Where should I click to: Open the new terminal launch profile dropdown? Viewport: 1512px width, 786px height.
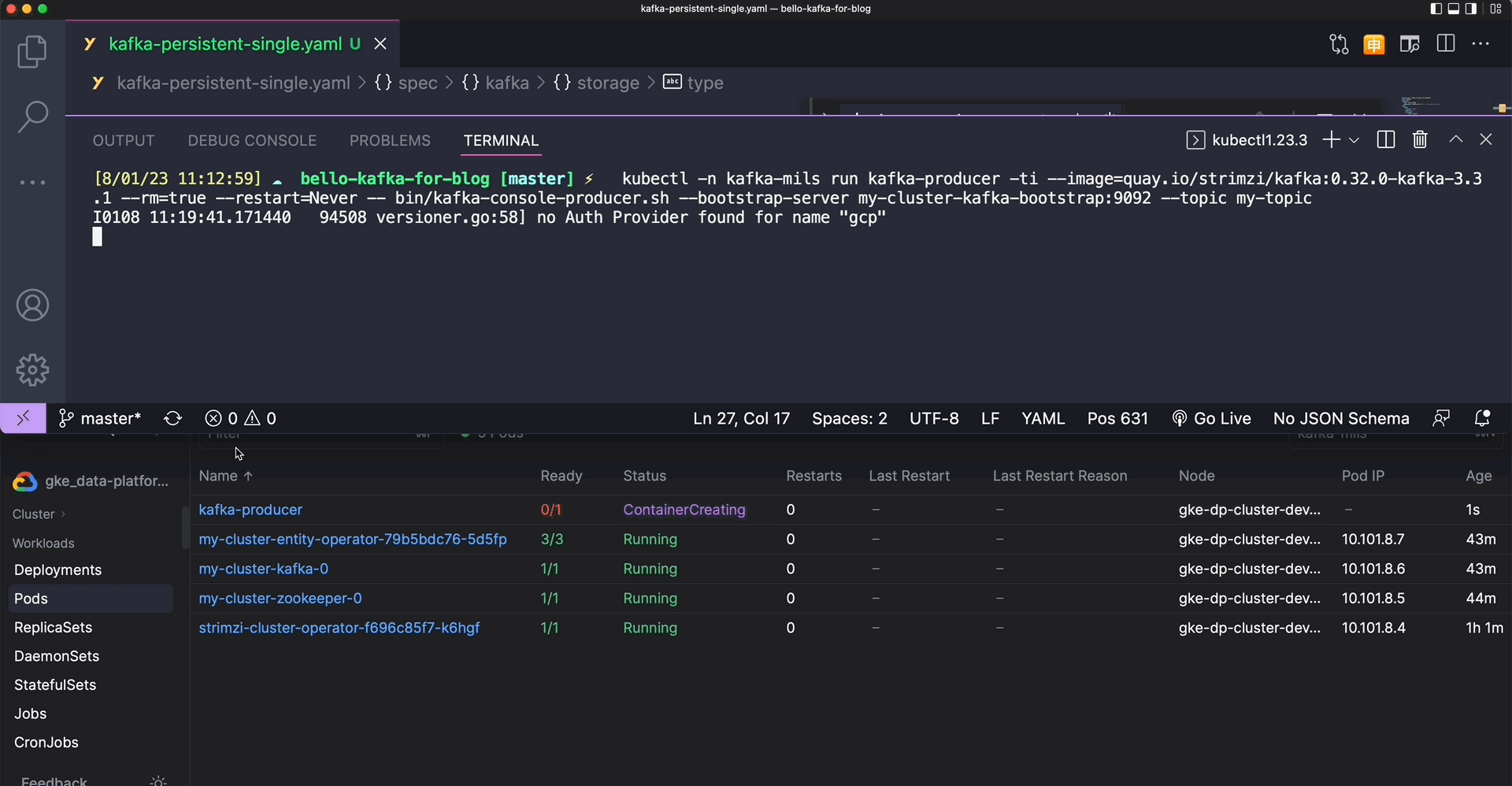[1354, 140]
